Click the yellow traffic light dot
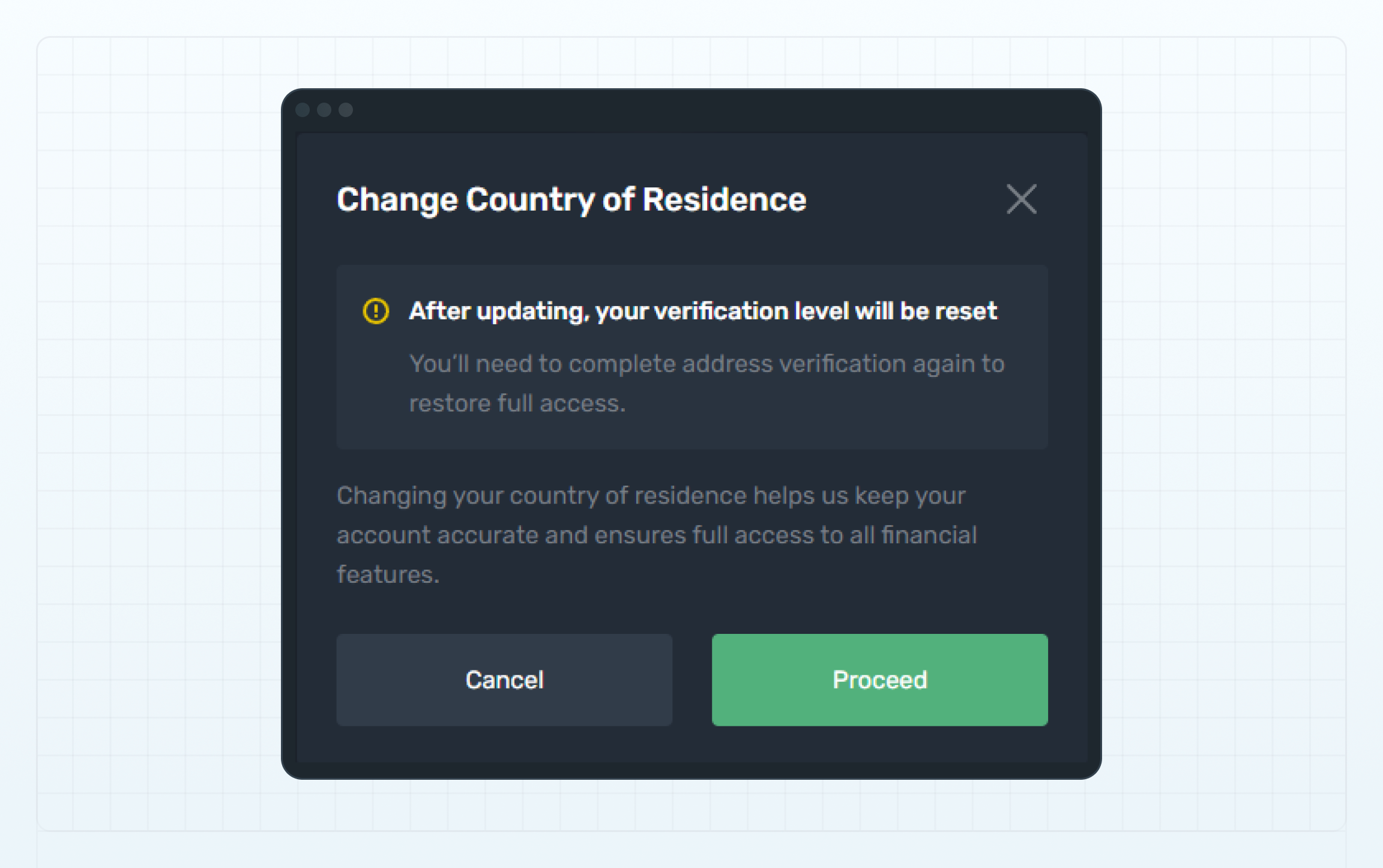1383x868 pixels. (x=325, y=109)
